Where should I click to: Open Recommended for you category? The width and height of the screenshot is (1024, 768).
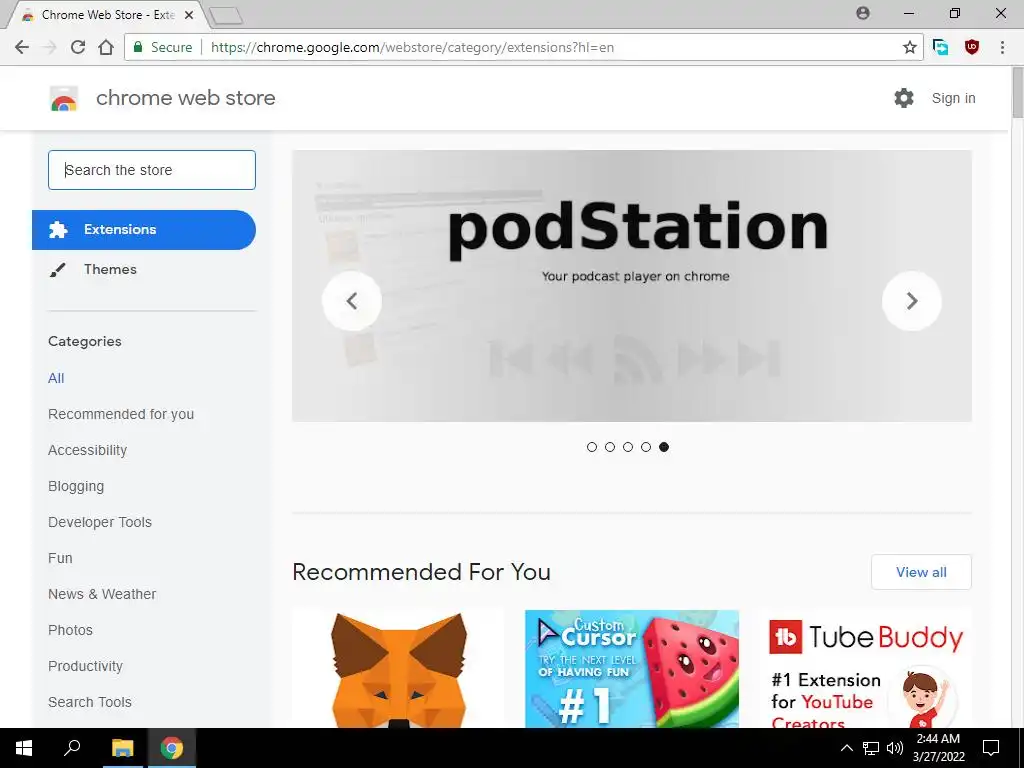pos(121,414)
